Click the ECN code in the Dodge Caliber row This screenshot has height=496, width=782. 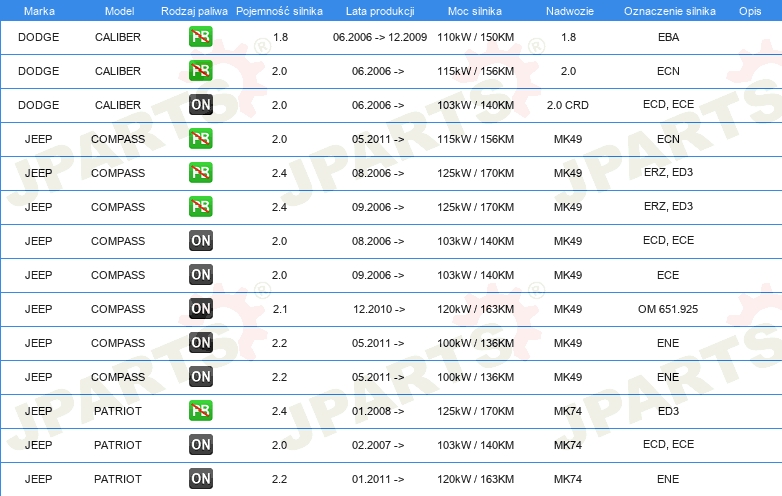coord(668,71)
